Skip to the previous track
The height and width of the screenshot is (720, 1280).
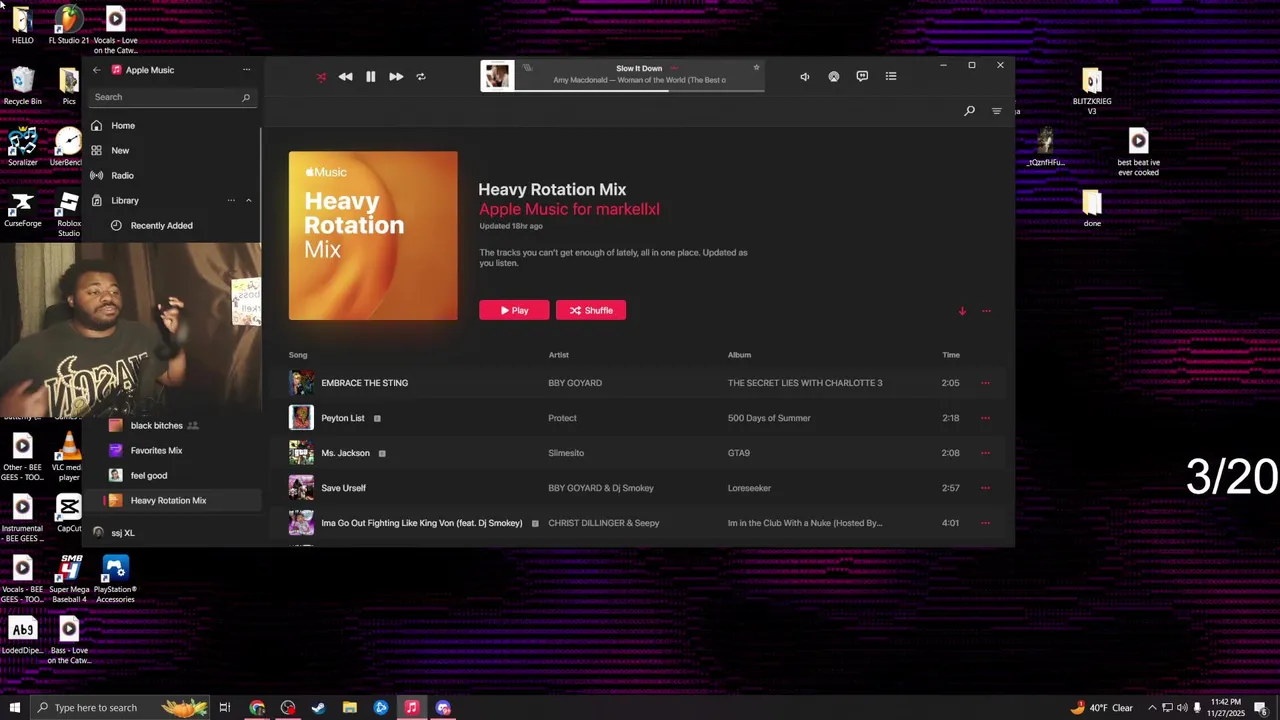coord(345,77)
